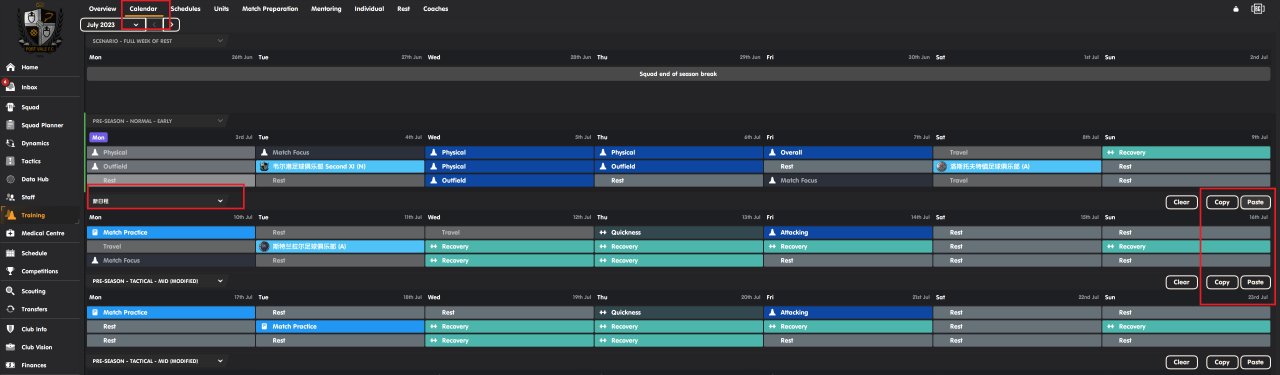Viewport: 1280px width, 375px height.
Task: Select the Tactics icon in sidebar
Action: pos(30,161)
